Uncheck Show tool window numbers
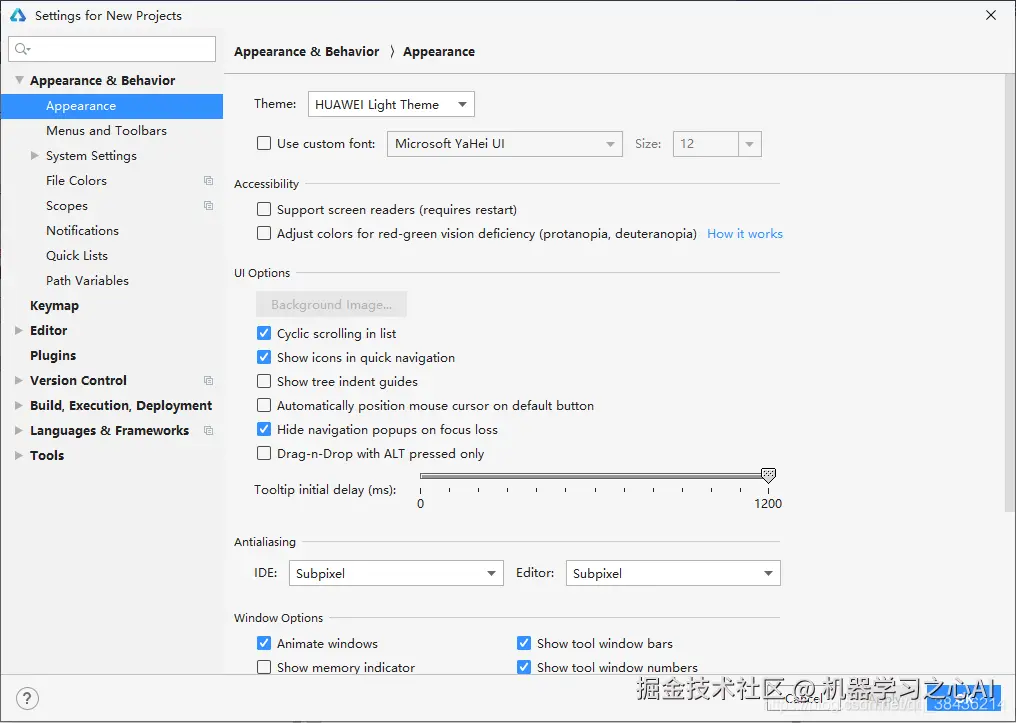The image size is (1016, 723). click(524, 667)
